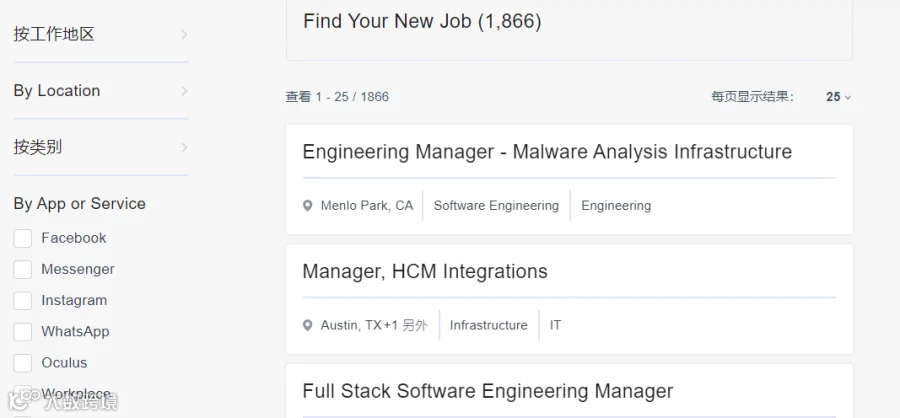This screenshot has width=900, height=418.
Task: Click the Infrastructure tag on HCM job
Action: point(488,325)
